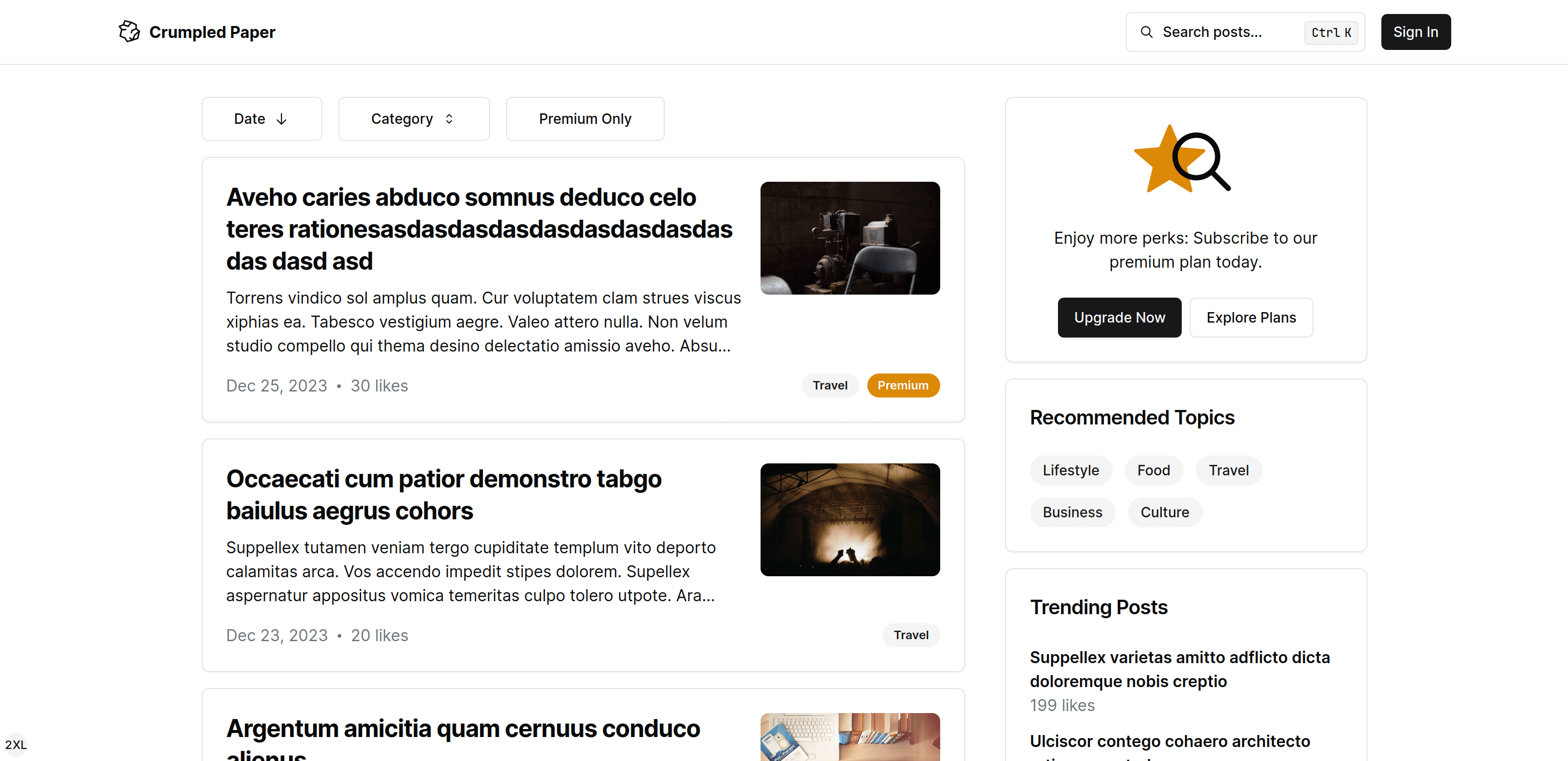Click the search magnifier icon
This screenshot has height=761, width=1568.
1146,31
